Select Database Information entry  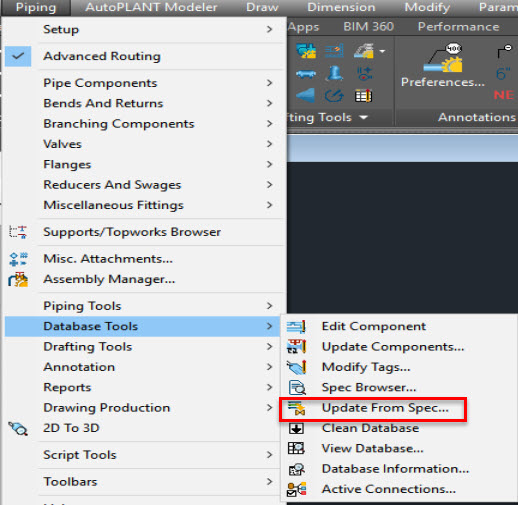point(395,469)
